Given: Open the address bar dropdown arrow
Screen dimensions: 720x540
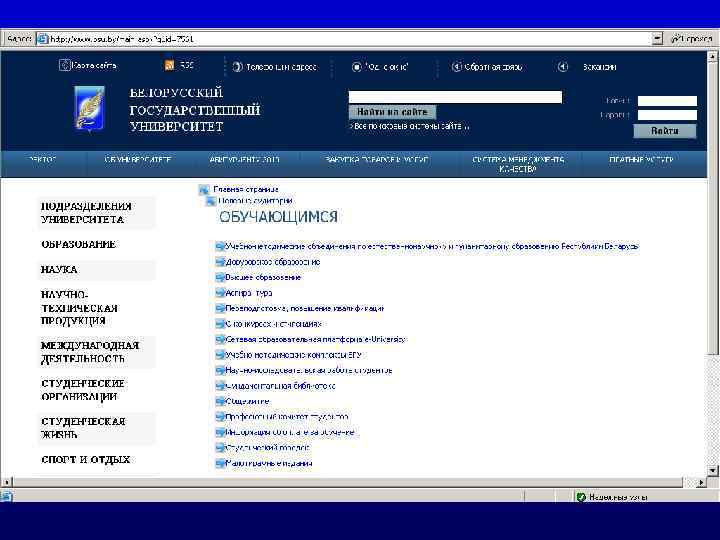Looking at the screenshot, I should [x=658, y=39].
